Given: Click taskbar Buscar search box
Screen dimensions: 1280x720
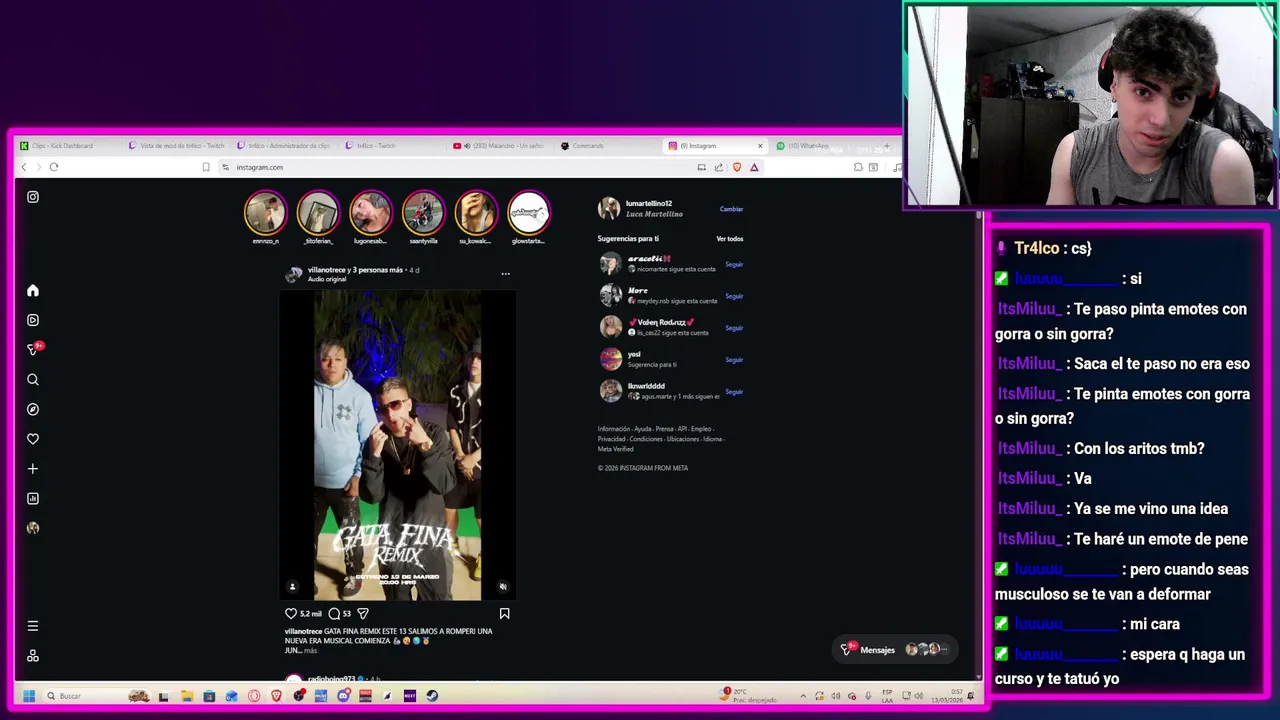Looking at the screenshot, I should click(97, 696).
